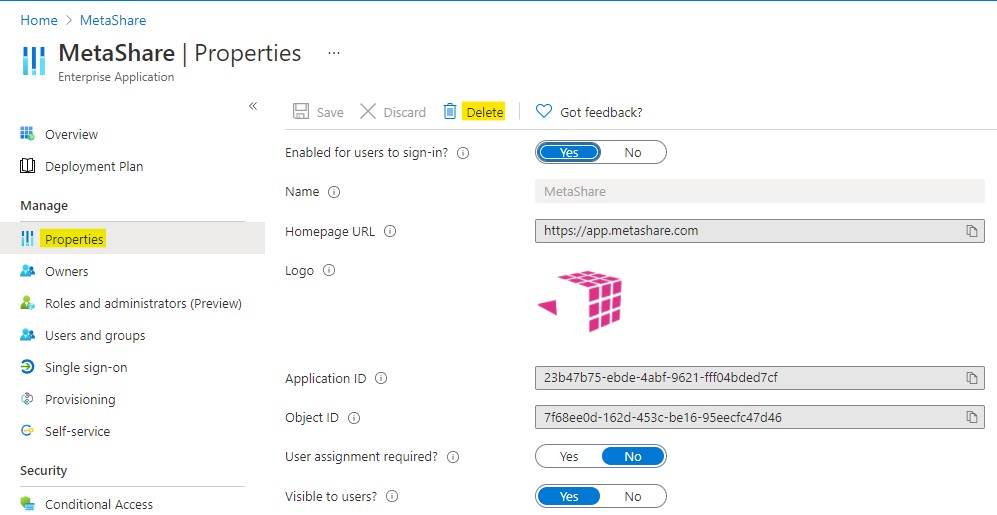This screenshot has height=515, width=997.
Task: Click the Provisioning icon
Action: click(x=27, y=399)
